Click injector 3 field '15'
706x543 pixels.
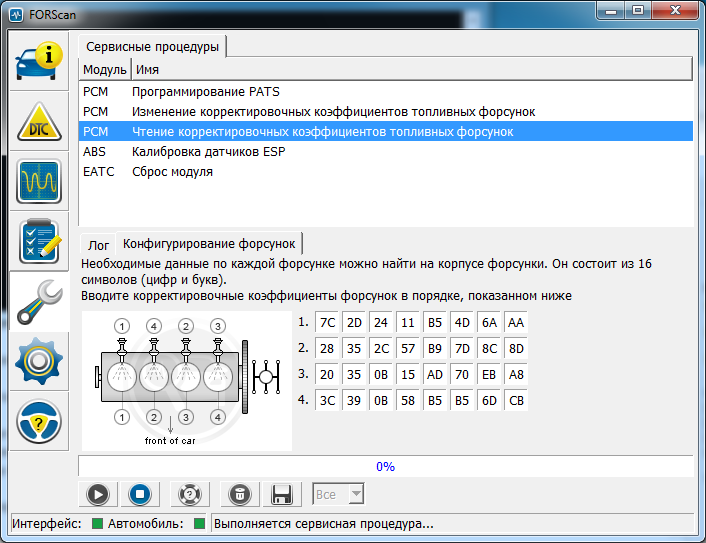pos(408,375)
